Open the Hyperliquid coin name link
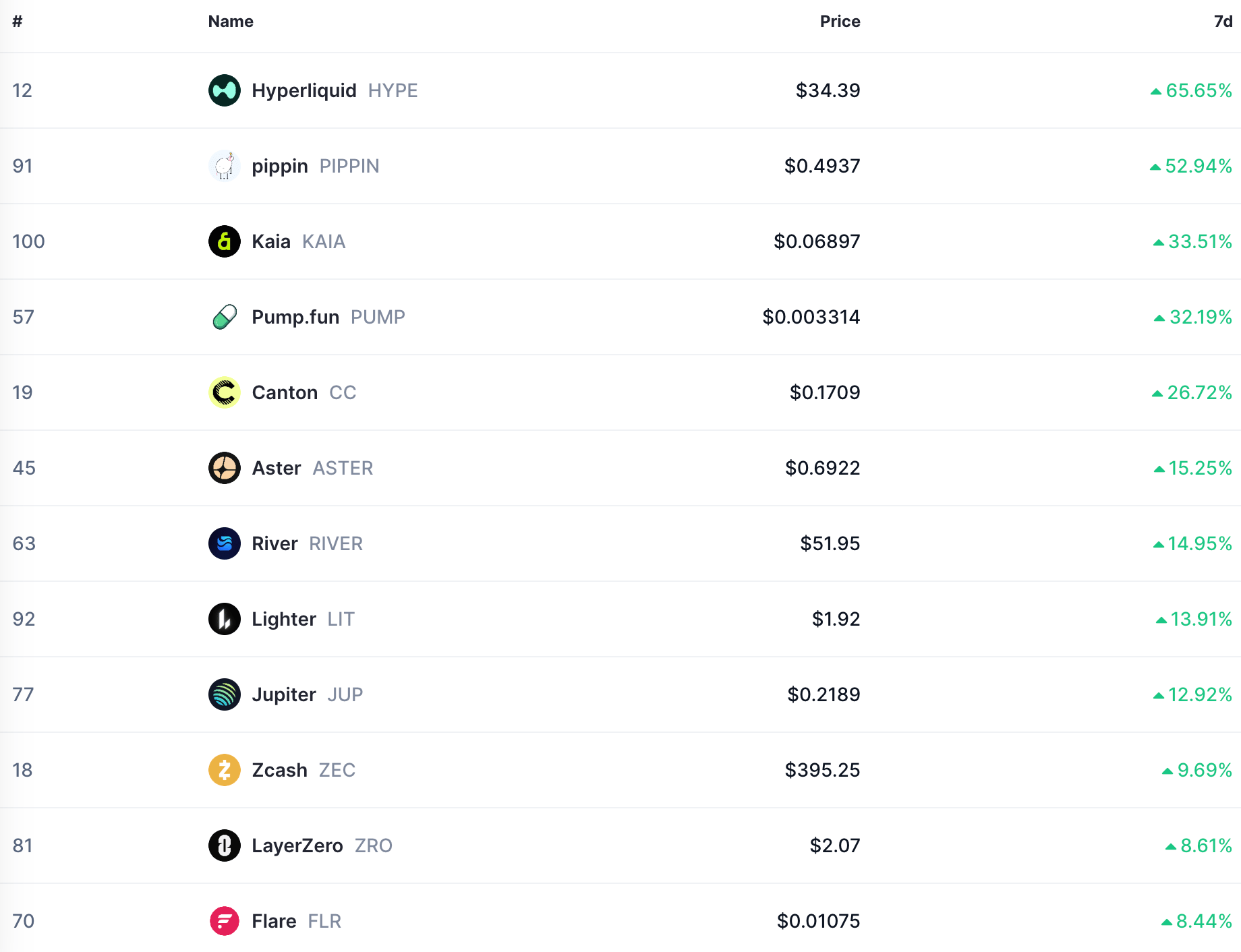The image size is (1241, 952). (x=304, y=90)
